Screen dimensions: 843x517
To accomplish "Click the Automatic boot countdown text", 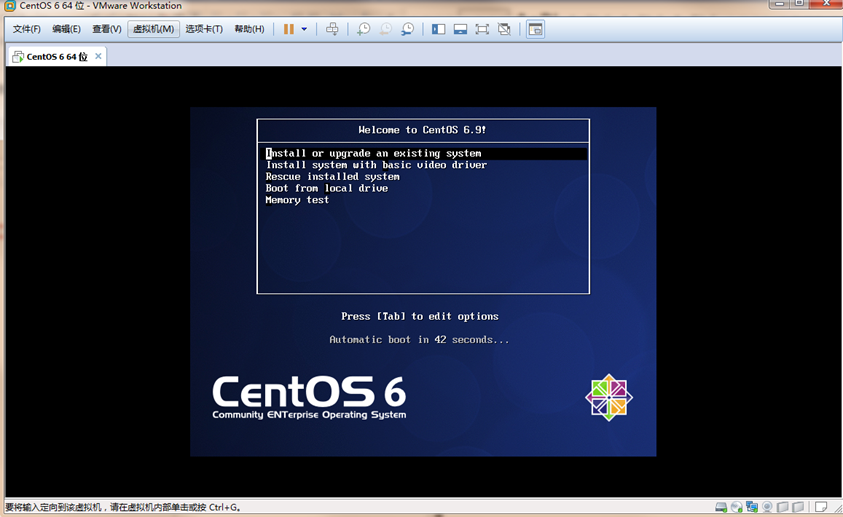I will click(419, 340).
